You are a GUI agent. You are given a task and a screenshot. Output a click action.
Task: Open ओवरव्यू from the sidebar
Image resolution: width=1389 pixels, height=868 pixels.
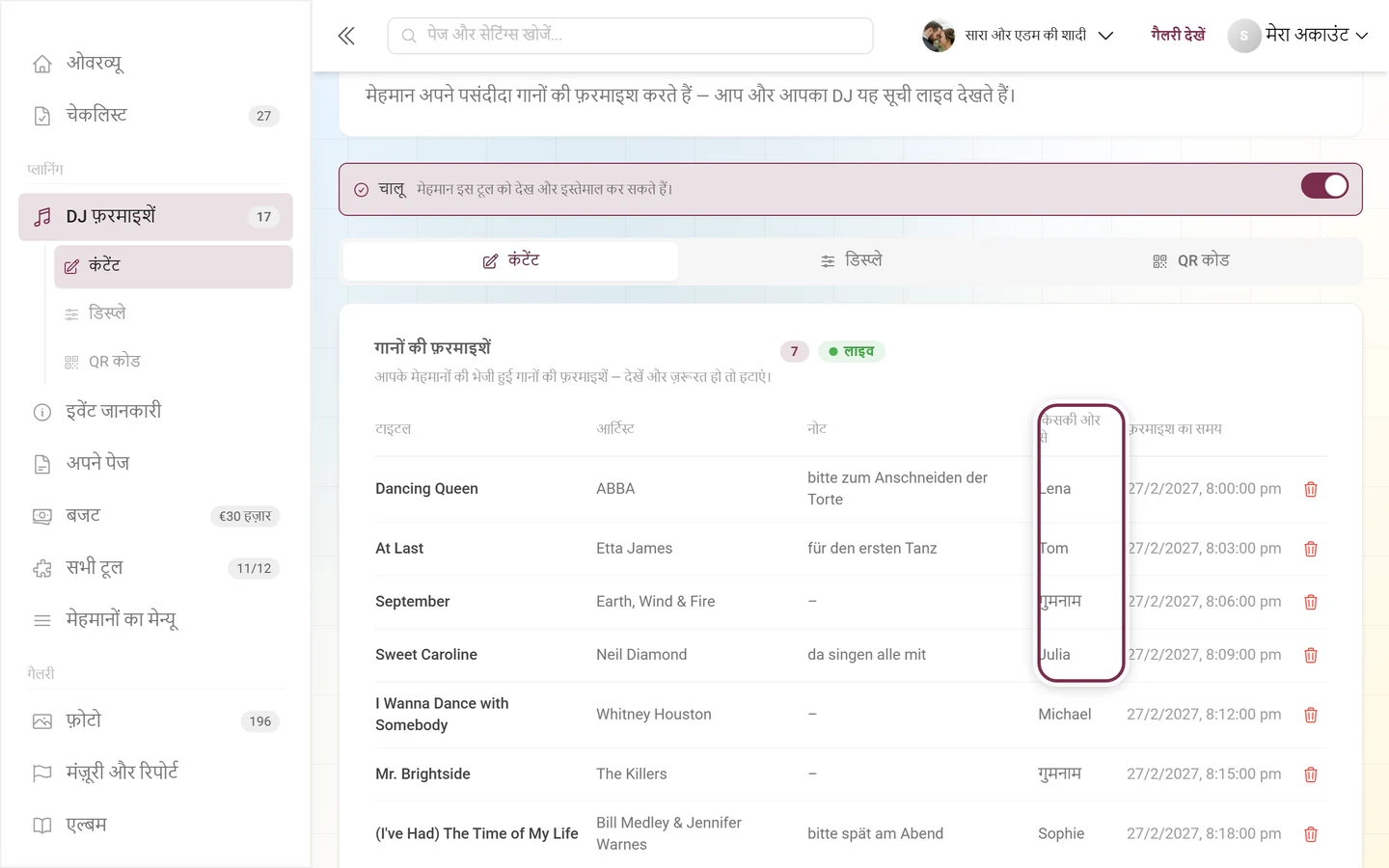[155, 64]
